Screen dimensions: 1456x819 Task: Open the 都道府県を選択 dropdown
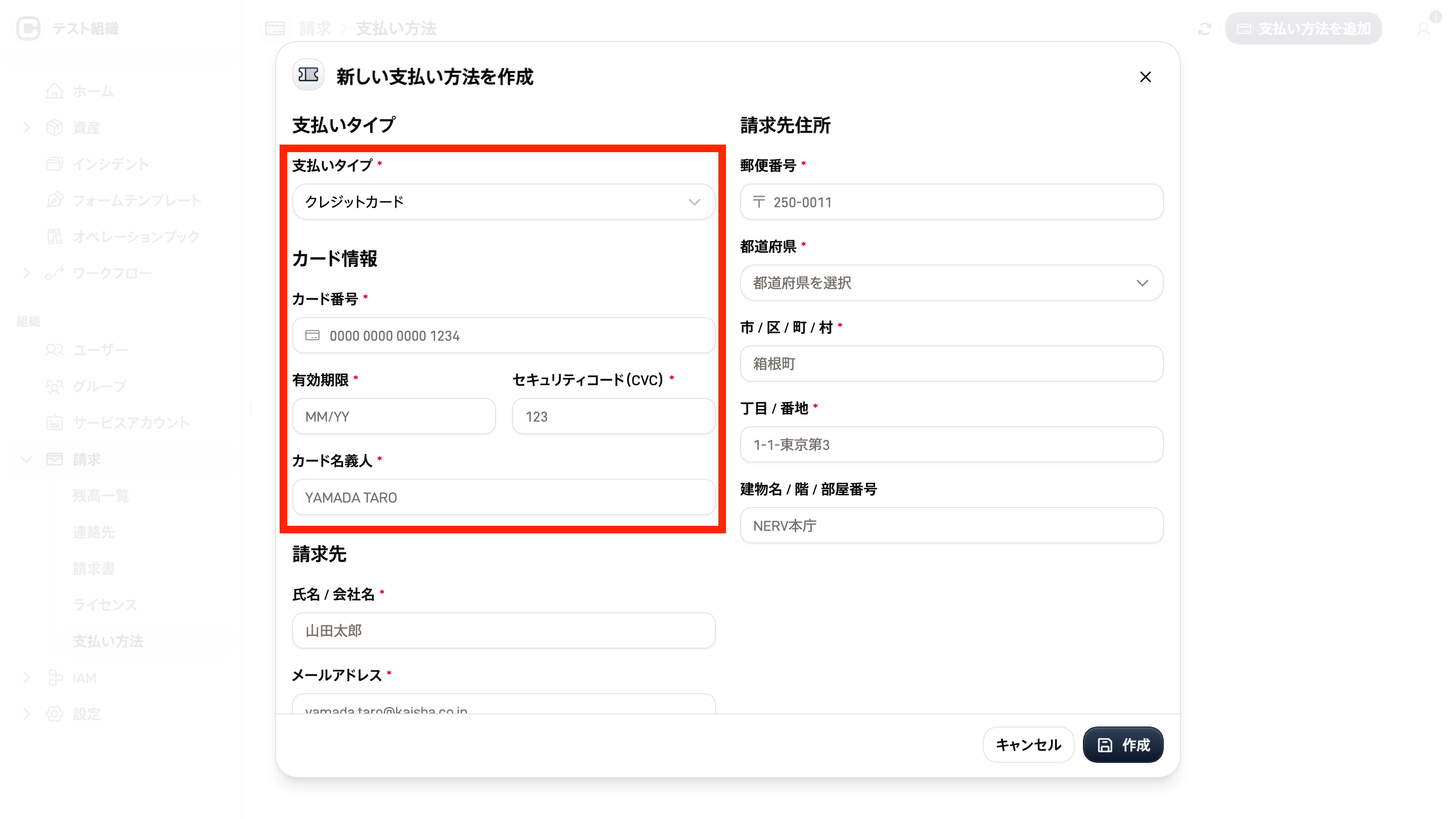(x=951, y=283)
